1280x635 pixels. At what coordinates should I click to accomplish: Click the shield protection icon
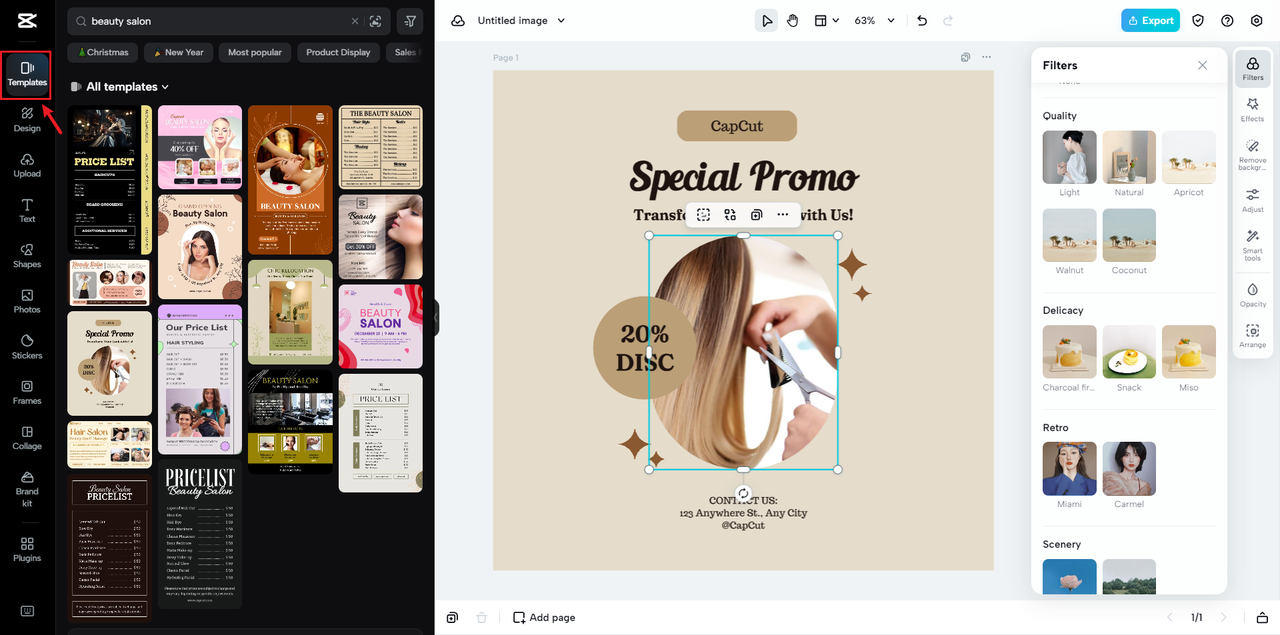click(1198, 20)
